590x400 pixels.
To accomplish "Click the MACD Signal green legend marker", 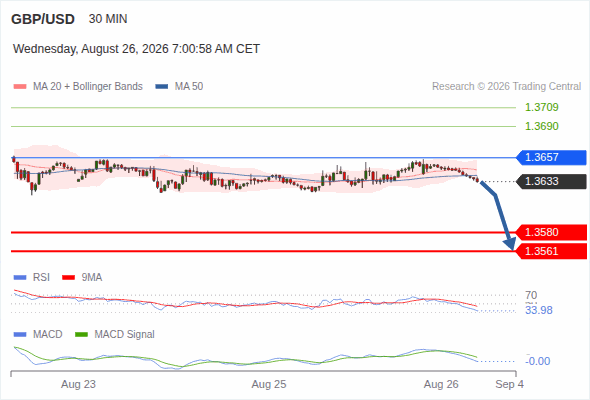I will point(81,335).
